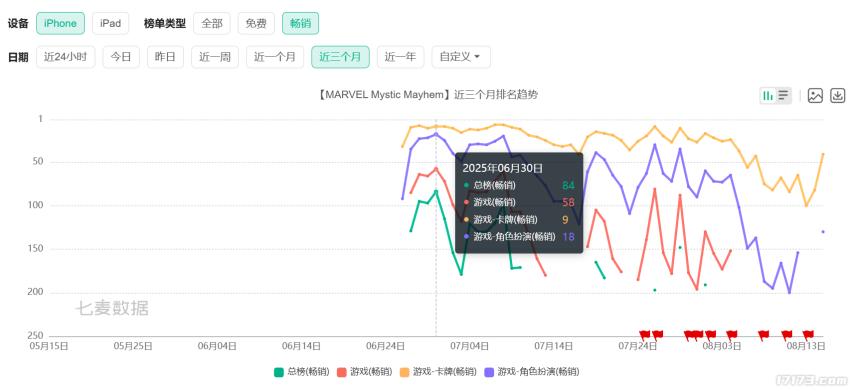Viewport: 854px width, 391px height.
Task: Select 全部 chart type
Action: [211, 23]
